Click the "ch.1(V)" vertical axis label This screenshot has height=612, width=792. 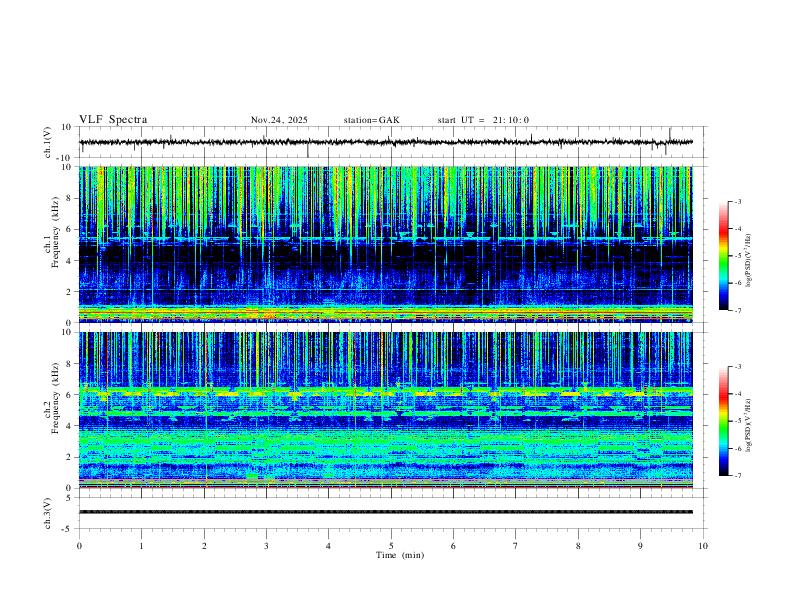click(48, 142)
